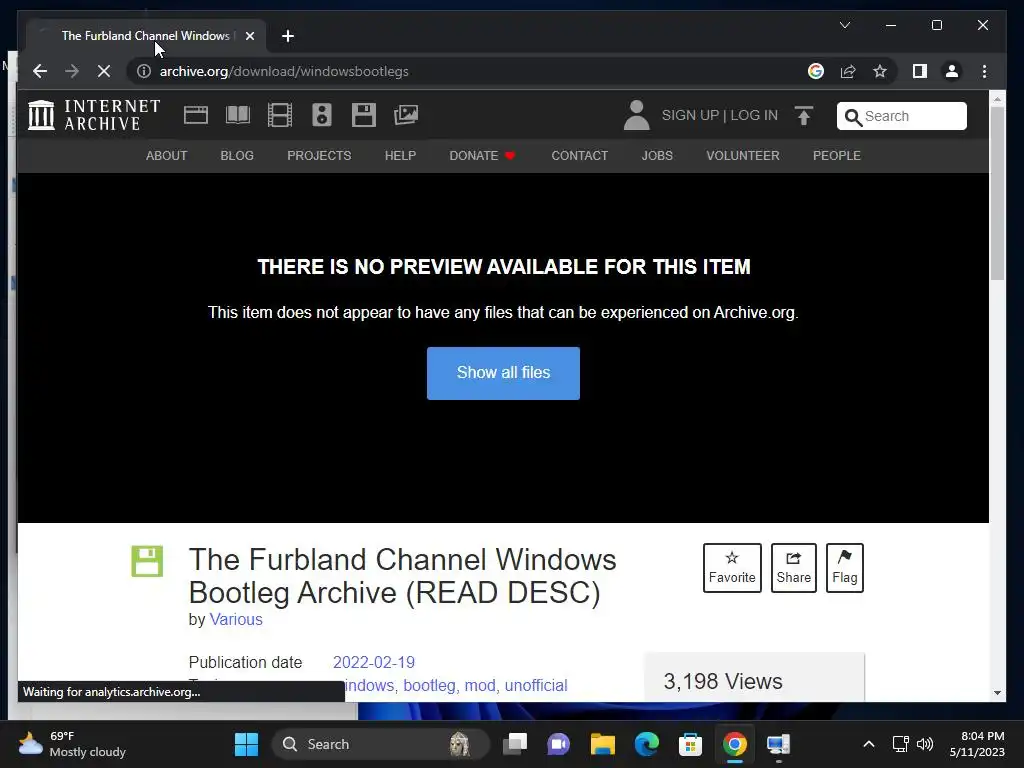Click the Upload arrow icon
This screenshot has width=1024, height=768.
coord(804,116)
